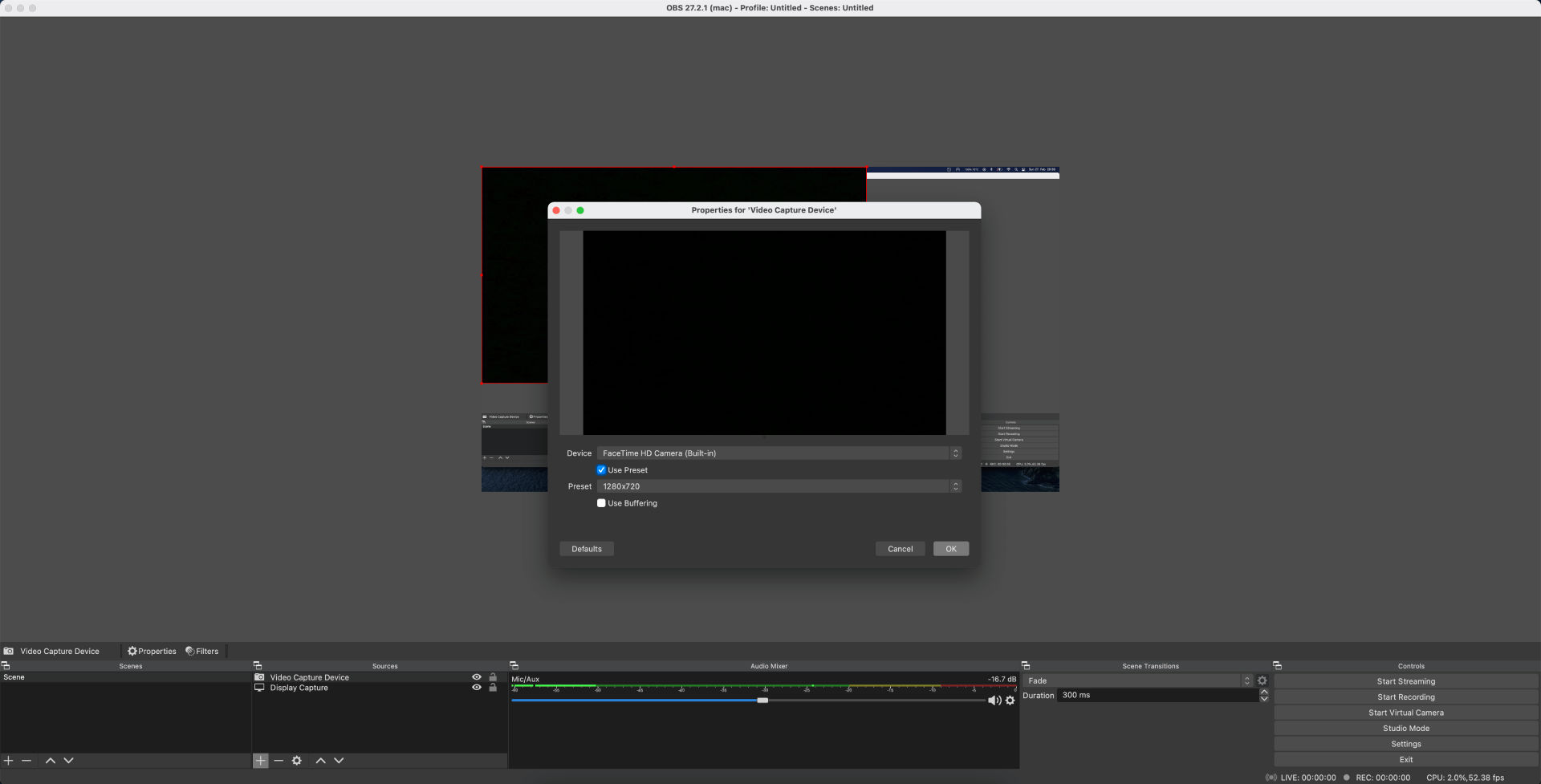This screenshot has height=784, width=1541.
Task: Select Display Capture in the Sources list
Action: coord(299,688)
